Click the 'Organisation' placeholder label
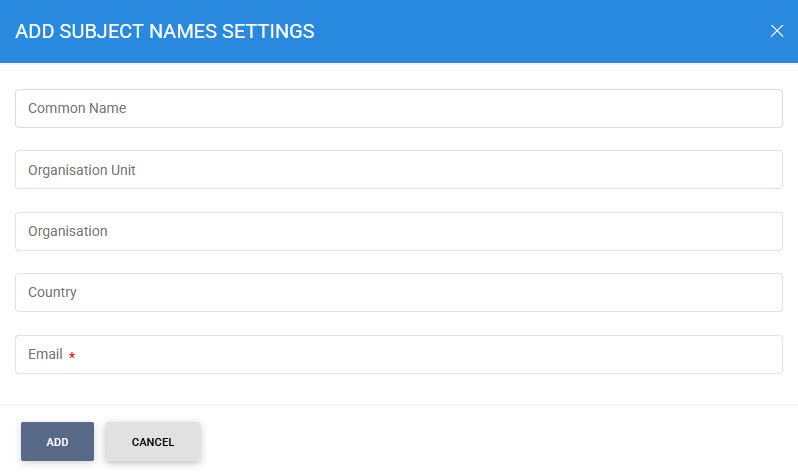798x476 pixels. coord(68,231)
